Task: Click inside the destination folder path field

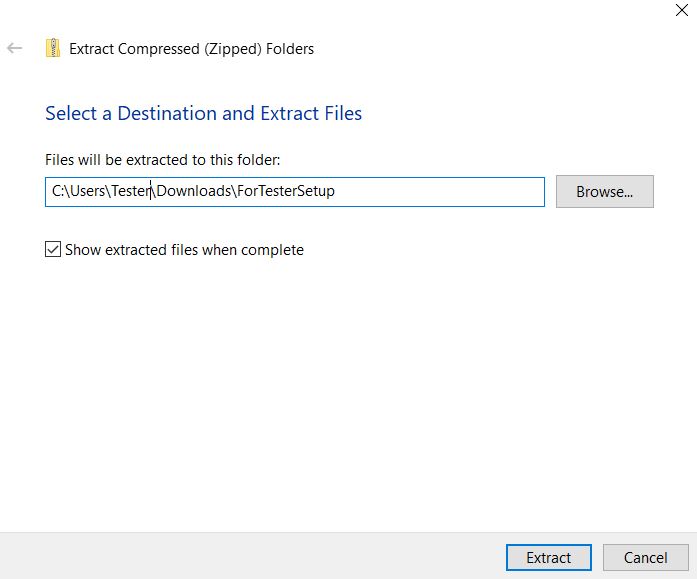Action: pyautogui.click(x=294, y=192)
